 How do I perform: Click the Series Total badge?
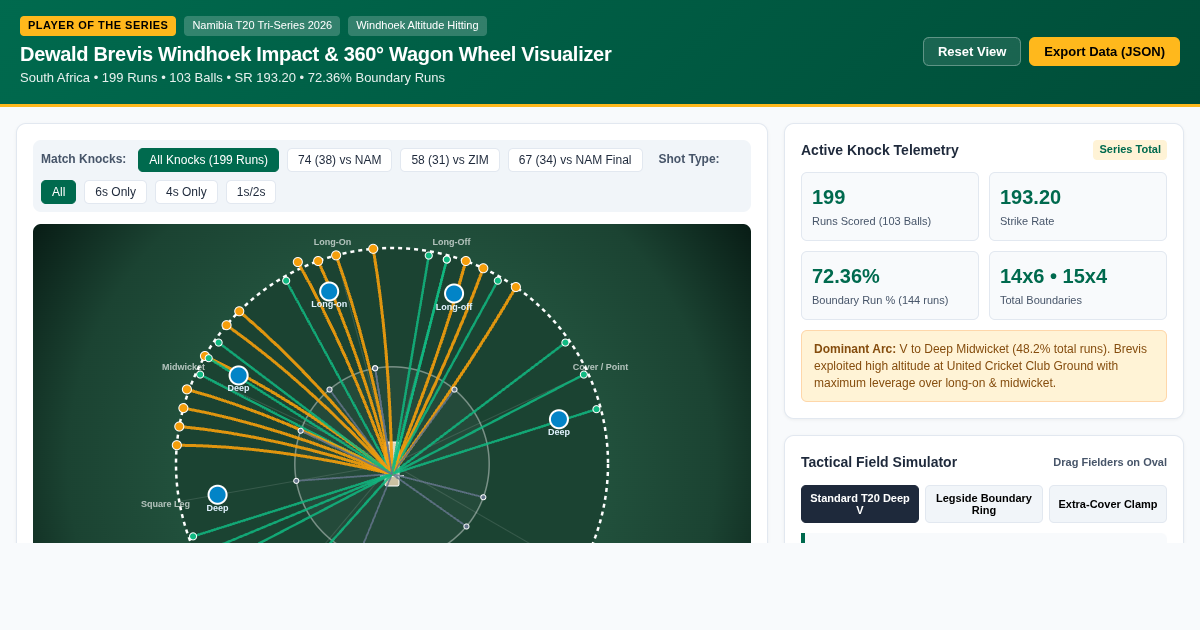[x=1130, y=150]
